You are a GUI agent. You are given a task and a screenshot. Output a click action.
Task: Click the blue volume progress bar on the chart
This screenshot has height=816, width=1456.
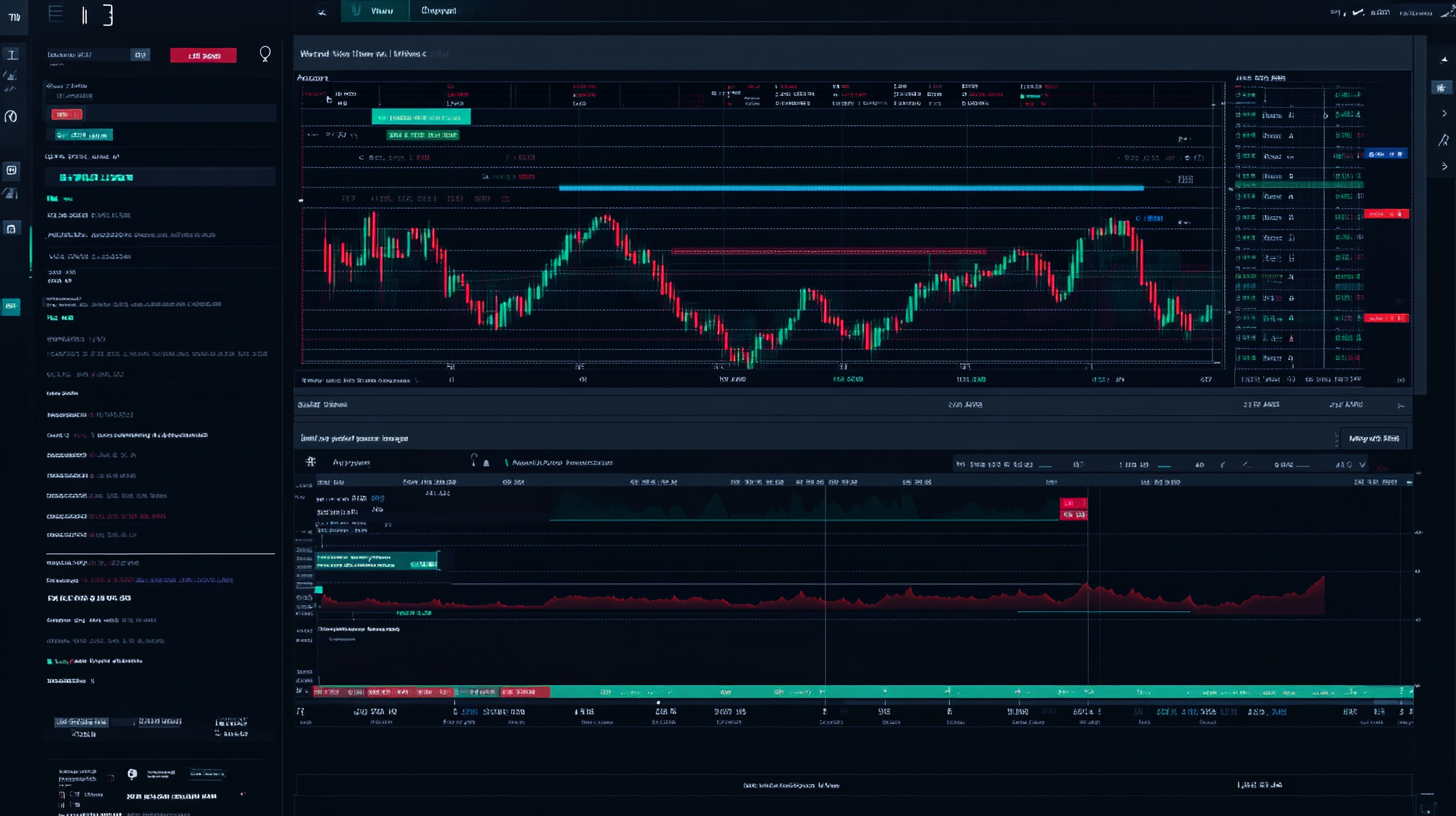(x=850, y=188)
